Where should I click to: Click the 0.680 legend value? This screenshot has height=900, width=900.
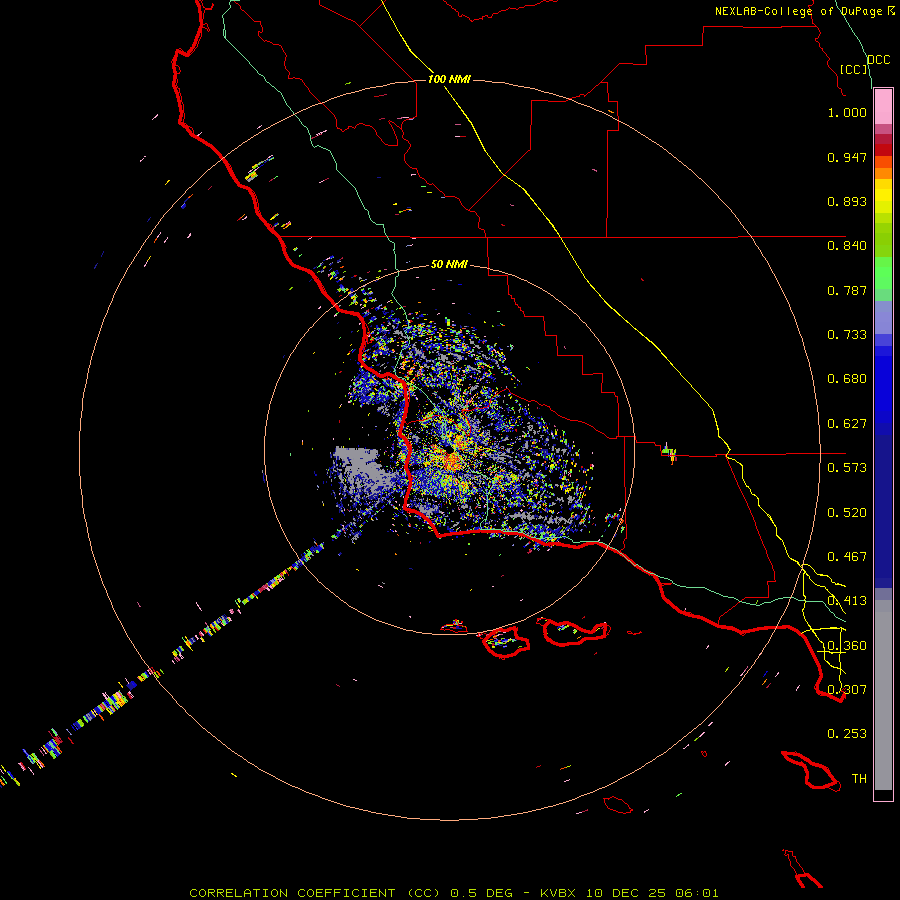pos(847,379)
